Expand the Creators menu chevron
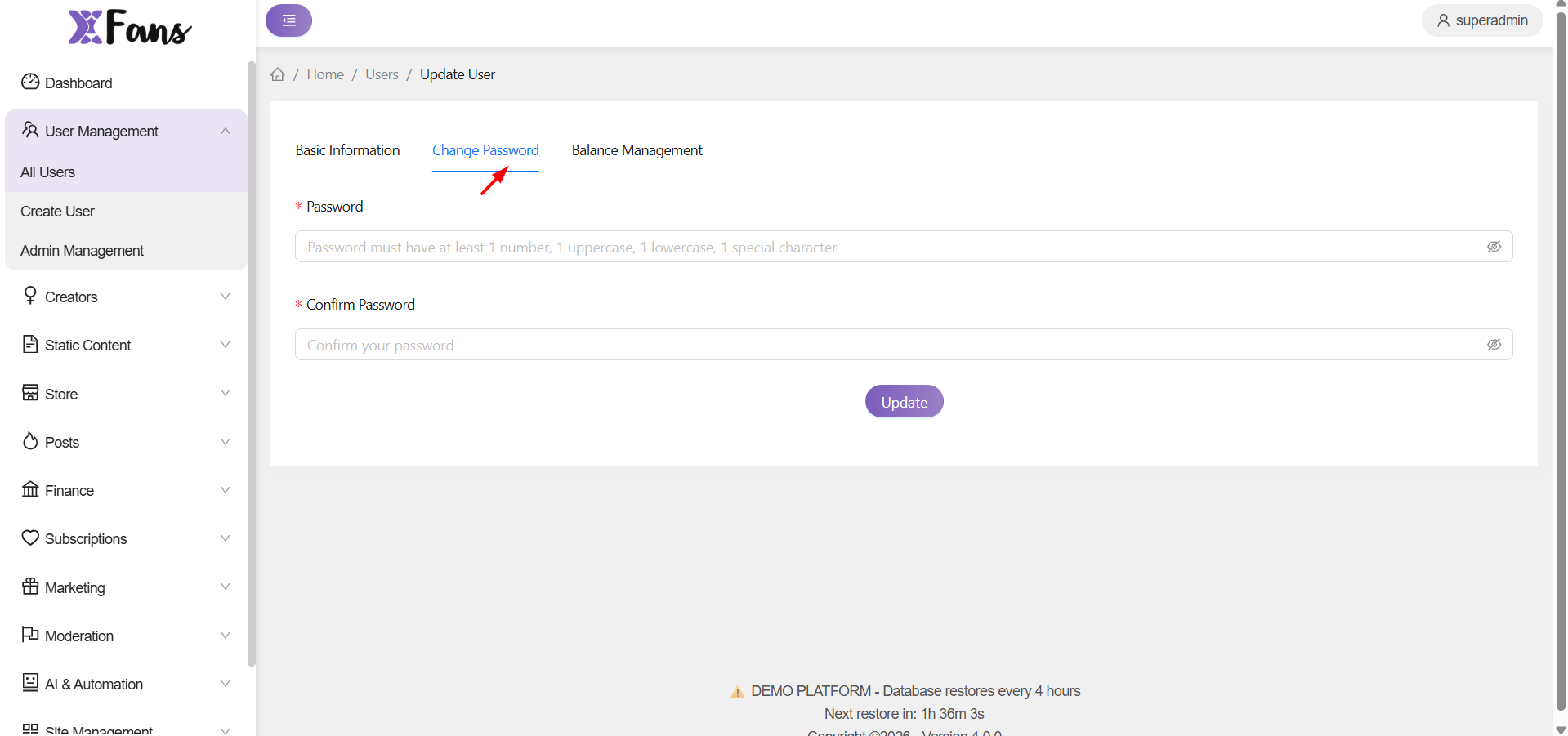1568x736 pixels. point(225,297)
